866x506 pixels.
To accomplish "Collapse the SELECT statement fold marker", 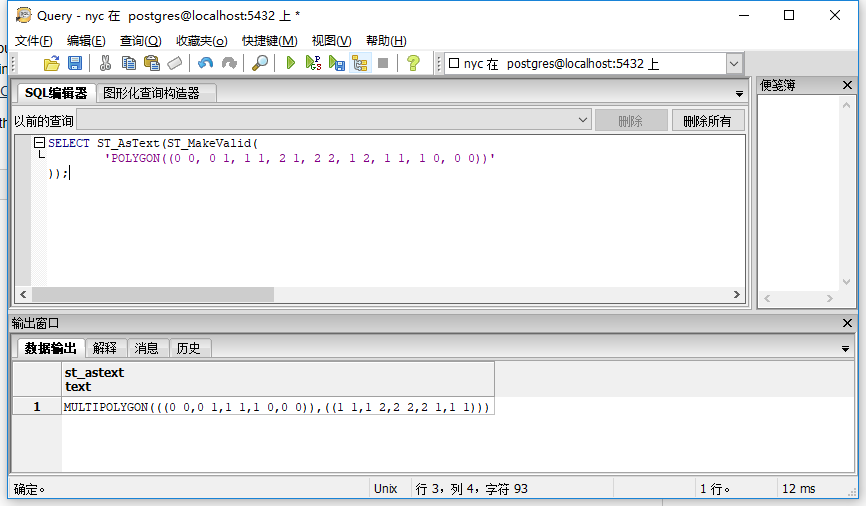I will click(x=39, y=143).
